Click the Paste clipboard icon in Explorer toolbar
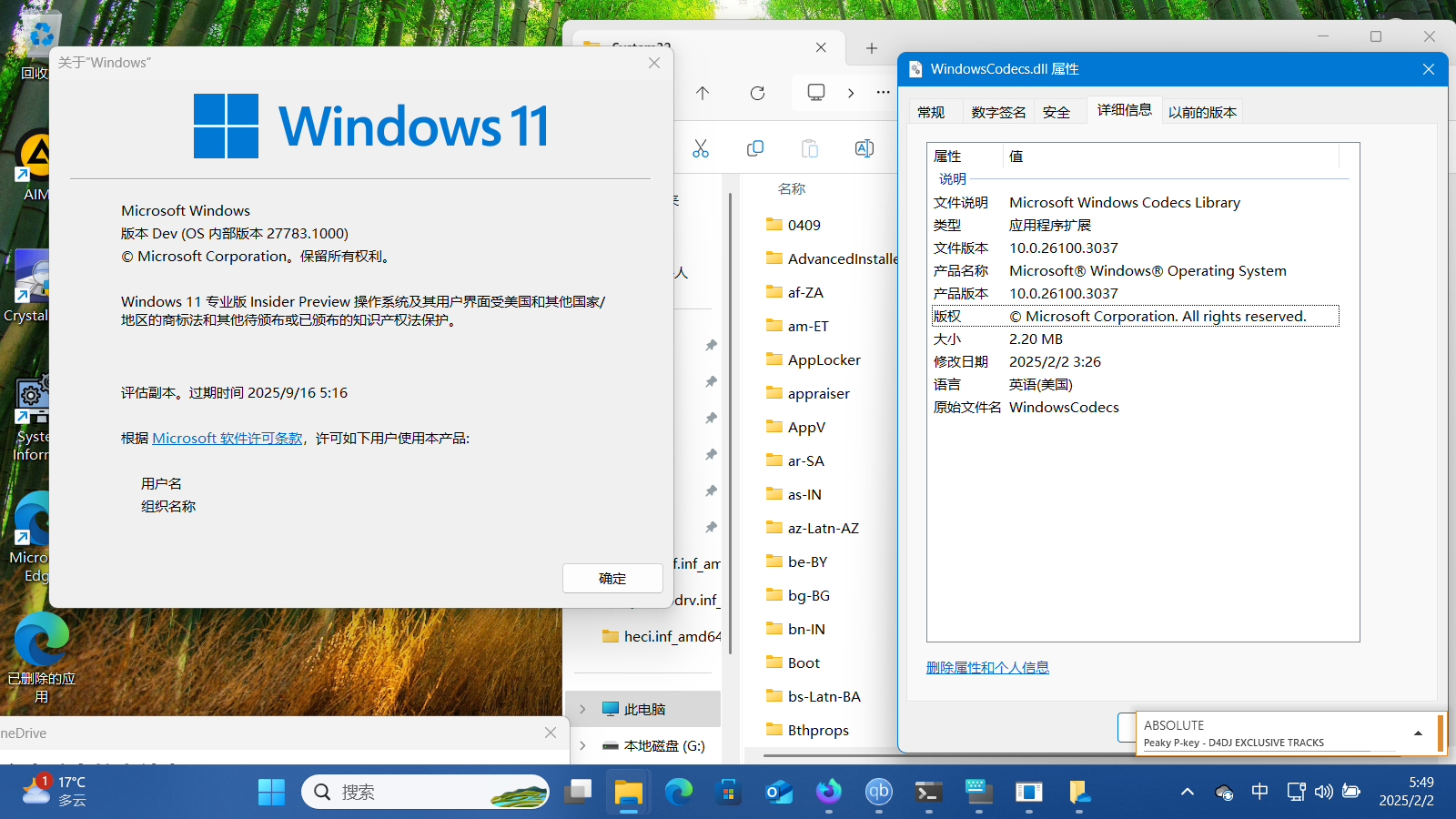This screenshot has width=1456, height=819. click(810, 148)
